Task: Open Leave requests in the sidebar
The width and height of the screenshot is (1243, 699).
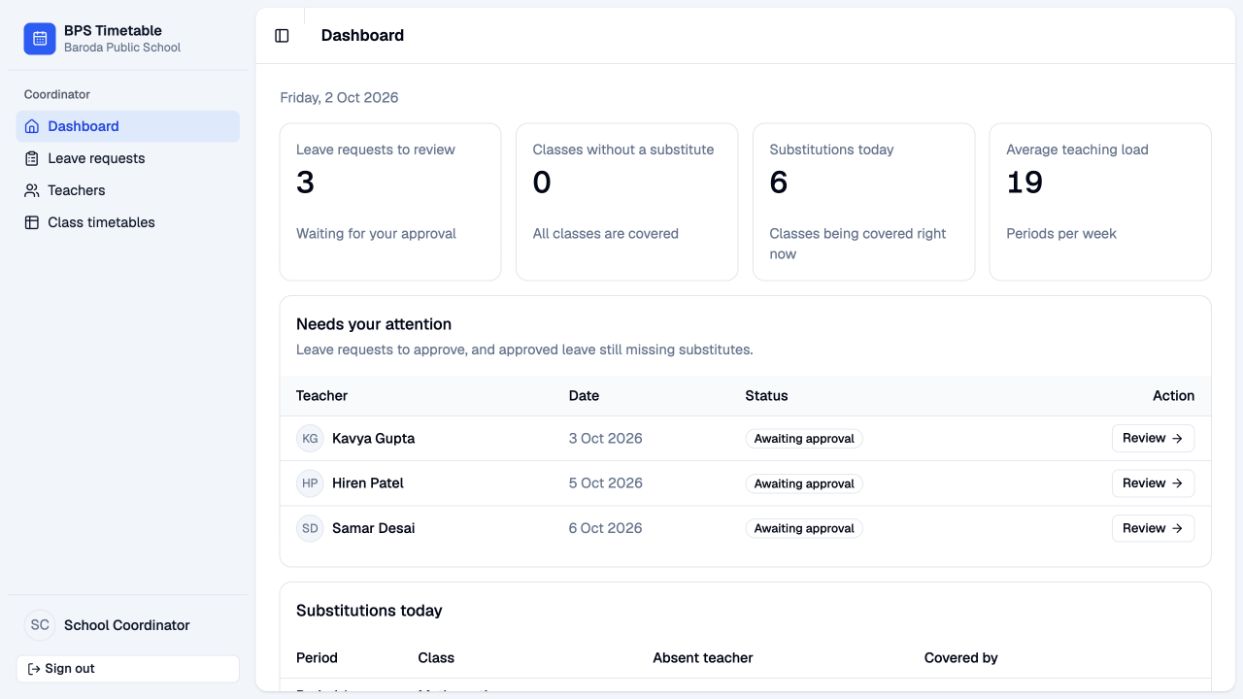Action: pyautogui.click(x=128, y=158)
